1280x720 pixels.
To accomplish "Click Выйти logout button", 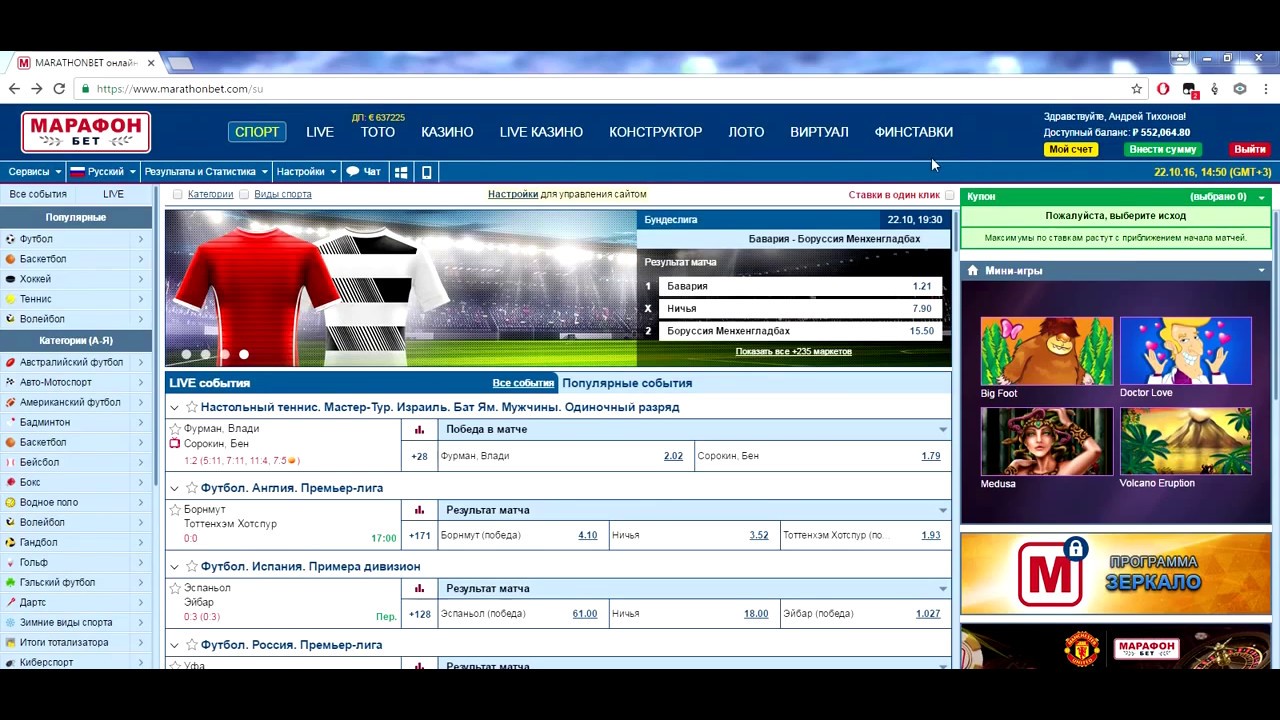I will (1249, 149).
